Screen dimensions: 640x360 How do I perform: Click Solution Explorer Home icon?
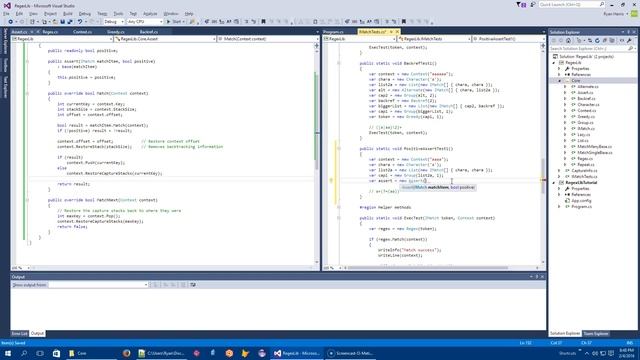tap(568, 41)
